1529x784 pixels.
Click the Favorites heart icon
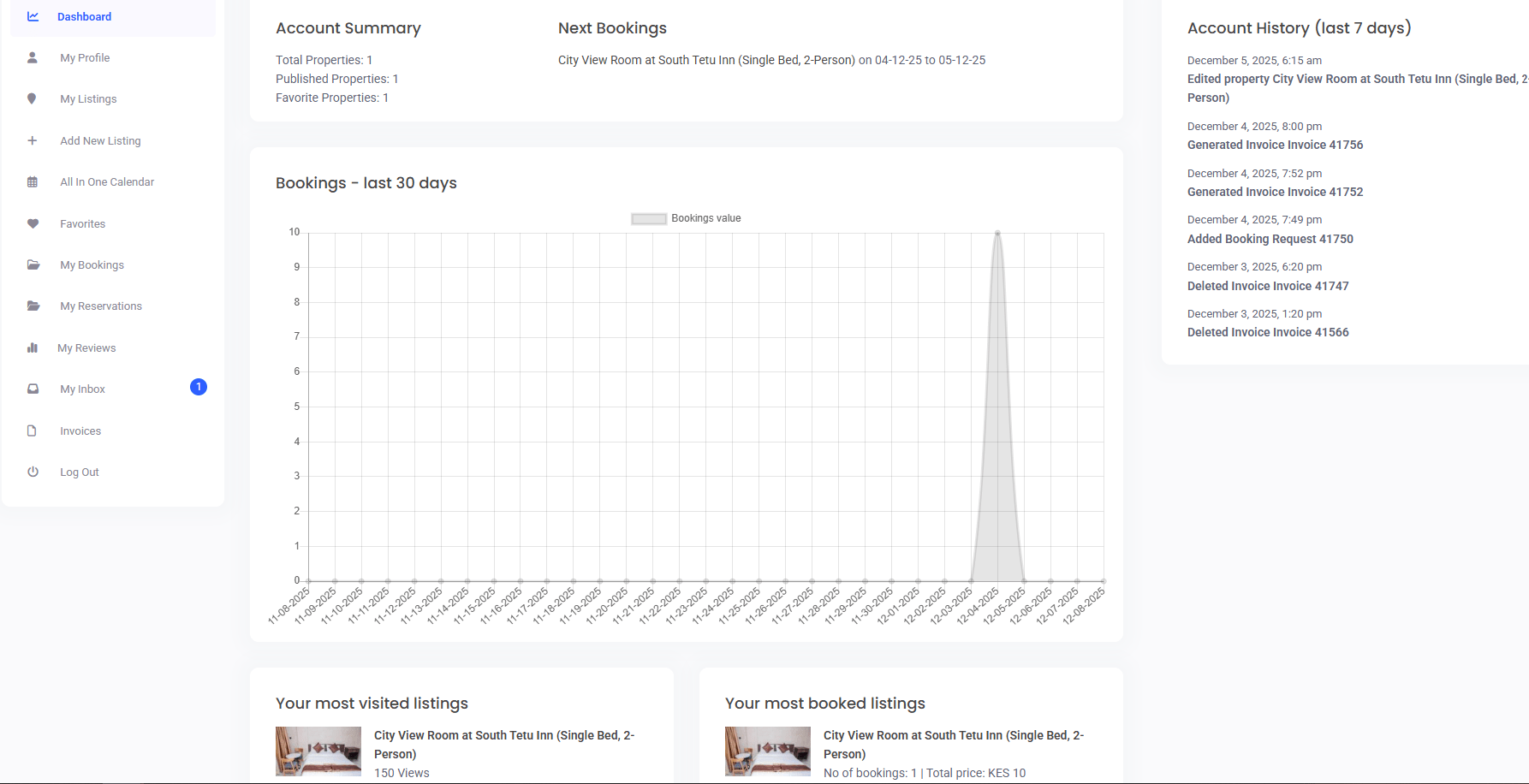click(x=33, y=223)
